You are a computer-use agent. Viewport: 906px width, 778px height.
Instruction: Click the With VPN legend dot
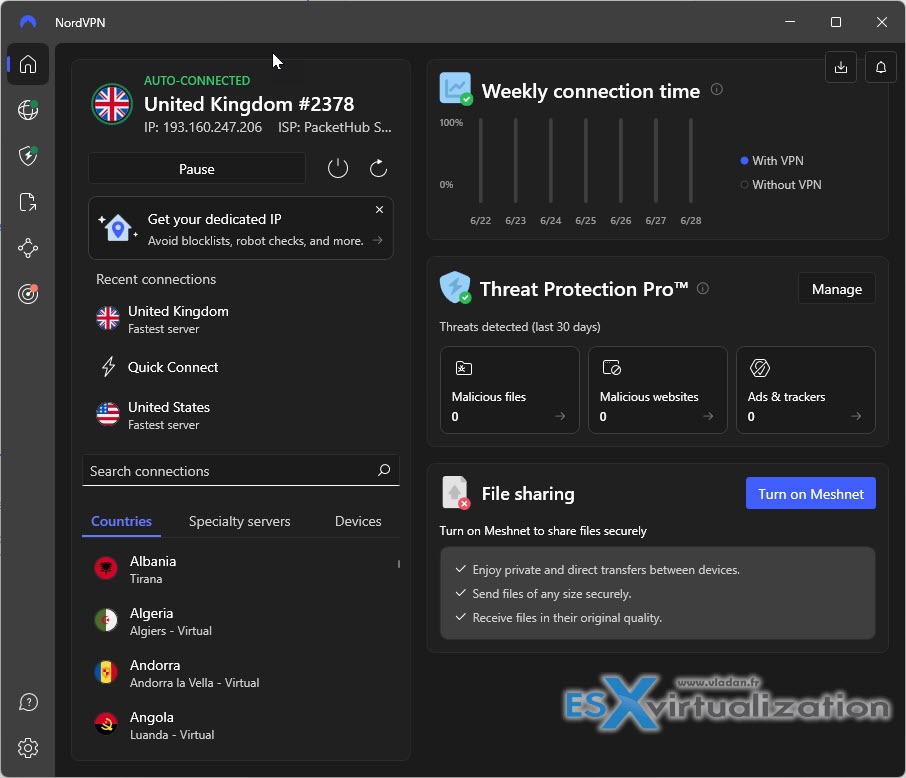point(744,161)
